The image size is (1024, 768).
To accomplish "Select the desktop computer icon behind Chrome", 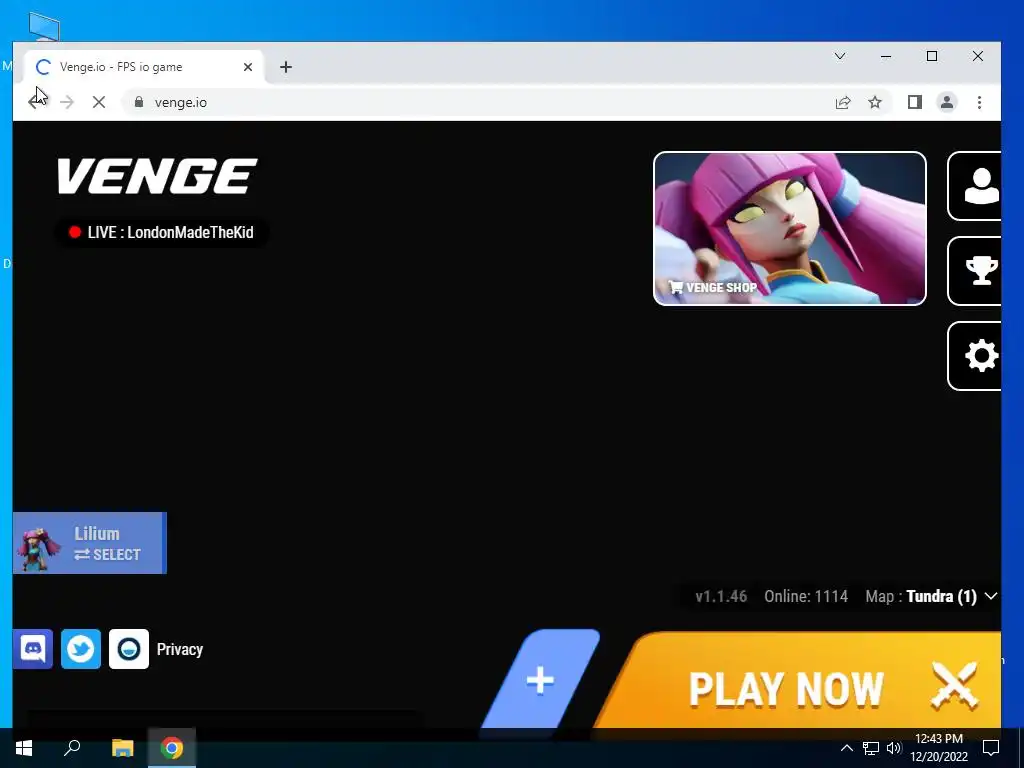I will click(44, 26).
